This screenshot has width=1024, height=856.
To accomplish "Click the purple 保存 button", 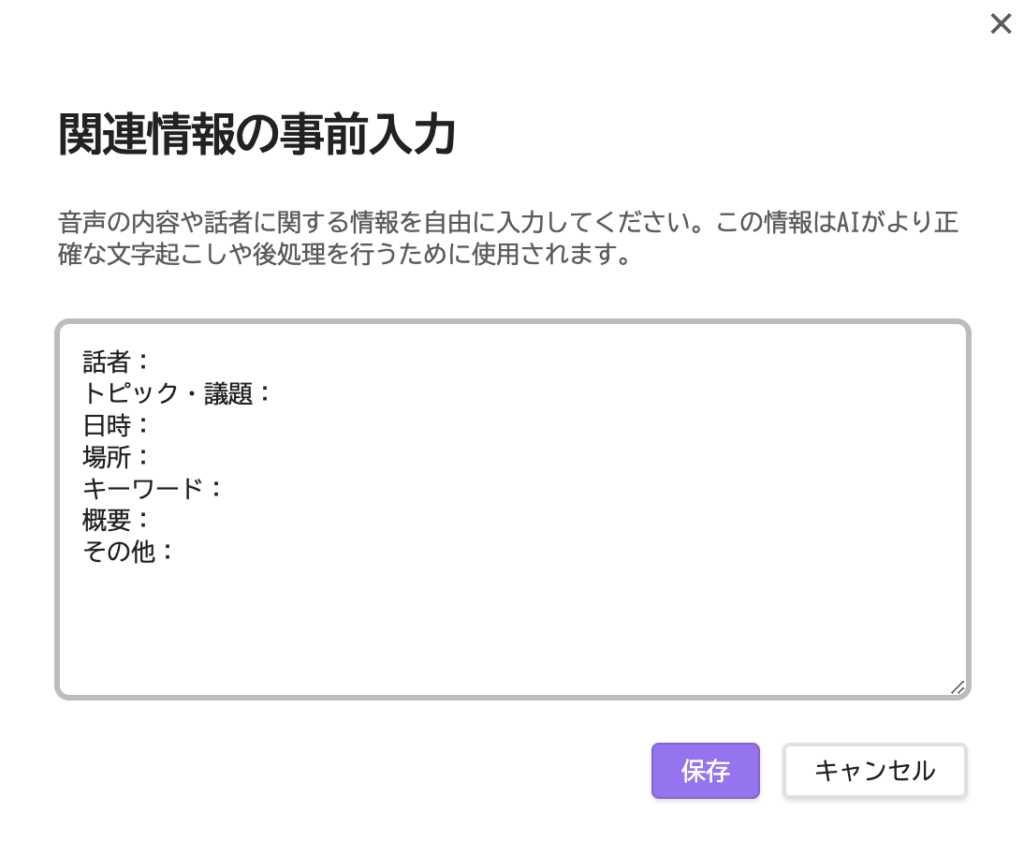I will coord(705,770).
